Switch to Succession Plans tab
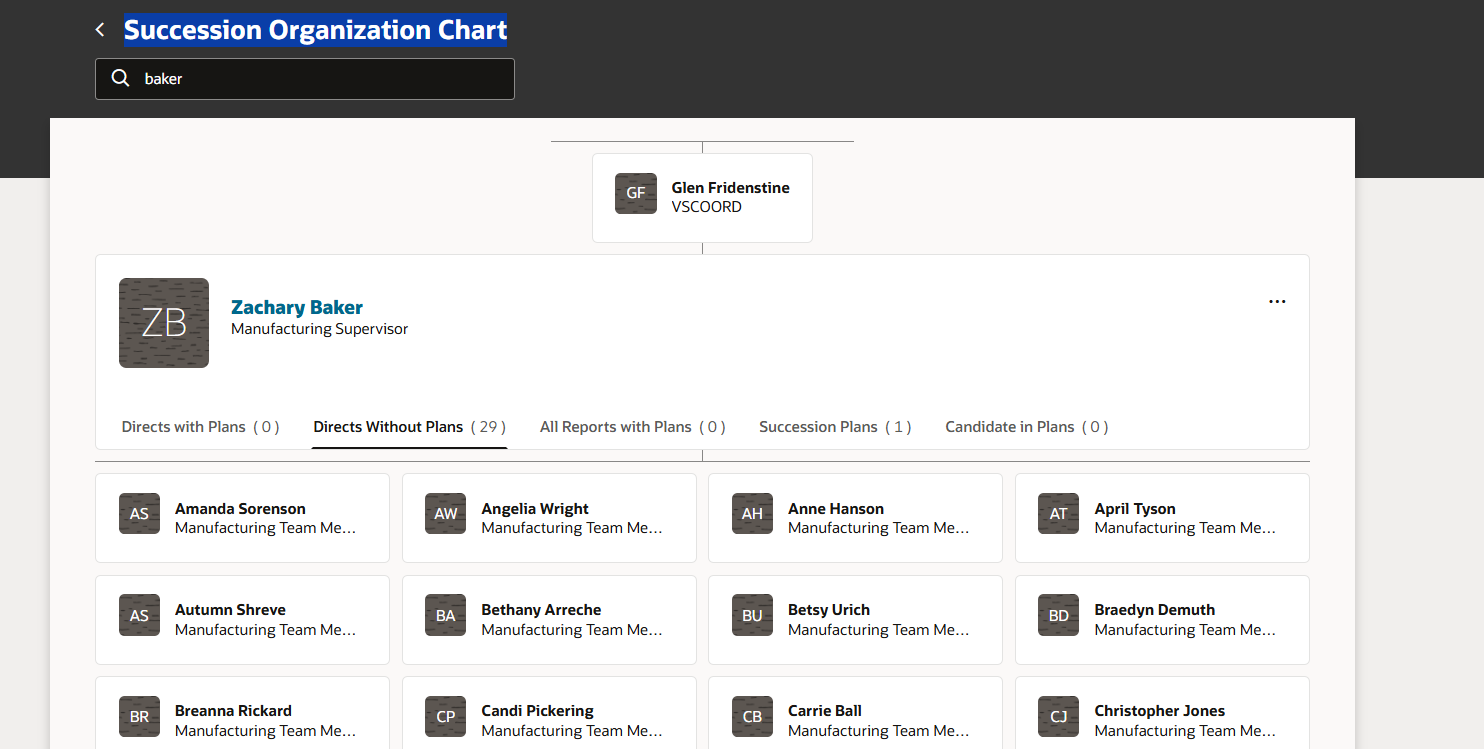This screenshot has width=1484, height=749. 835,427
